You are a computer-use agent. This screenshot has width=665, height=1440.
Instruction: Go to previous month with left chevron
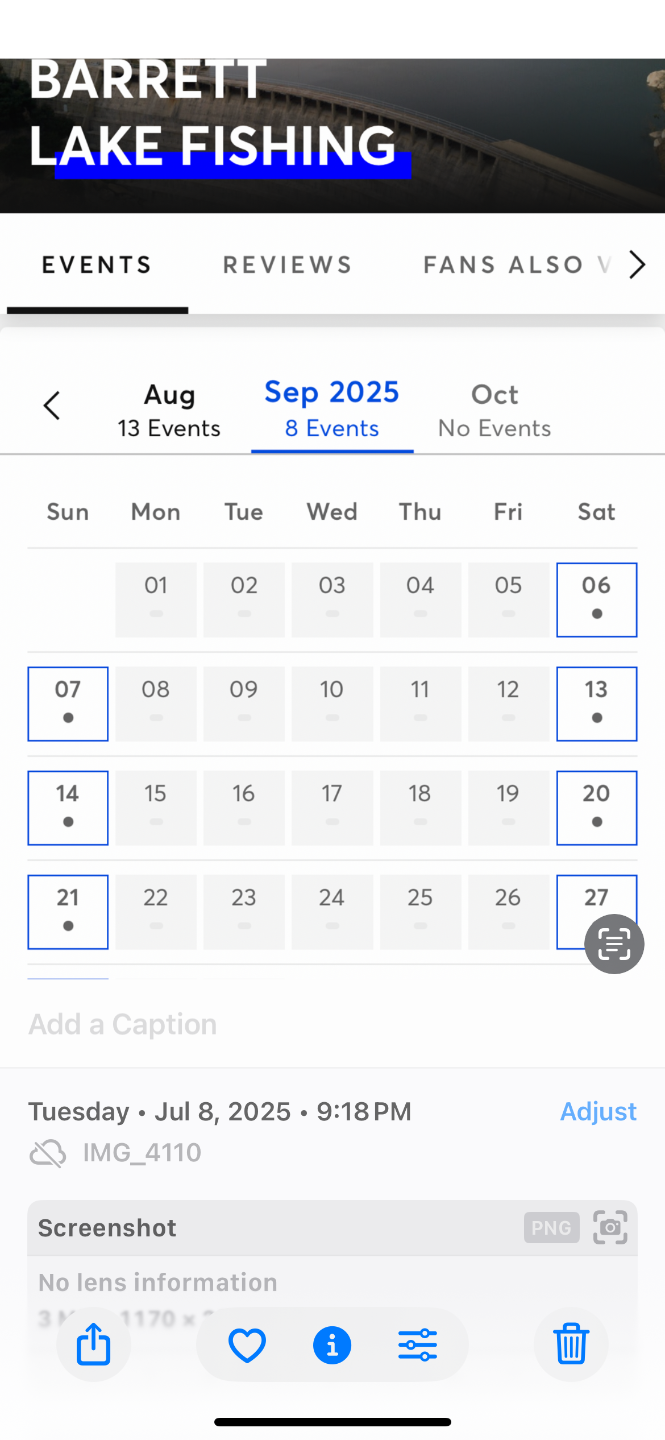tap(52, 406)
